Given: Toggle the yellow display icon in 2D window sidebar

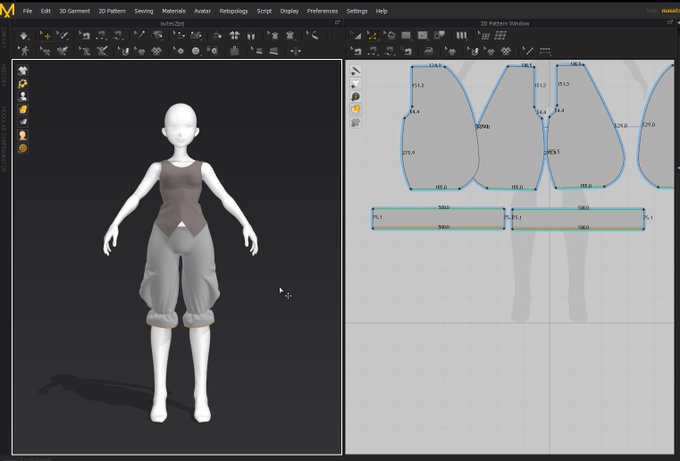Looking at the screenshot, I should coord(355,109).
